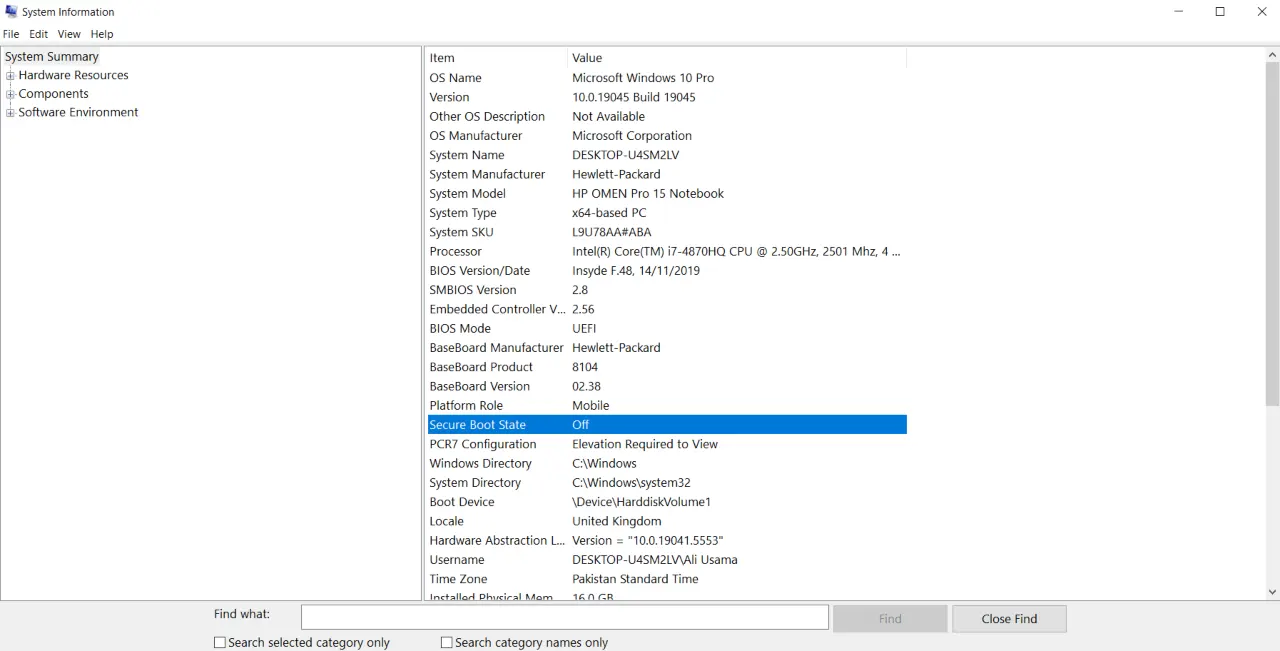
Task: Open the Help menu
Action: pos(102,34)
